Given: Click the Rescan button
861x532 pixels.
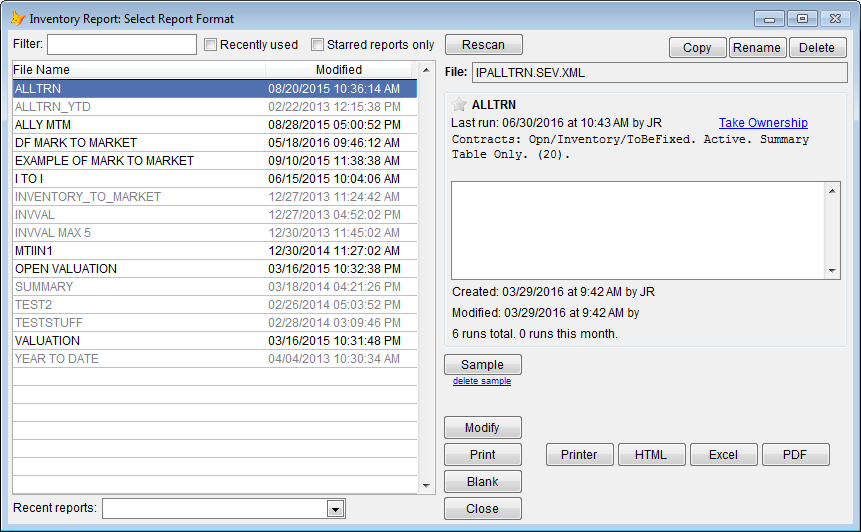Looking at the screenshot, I should 483,44.
